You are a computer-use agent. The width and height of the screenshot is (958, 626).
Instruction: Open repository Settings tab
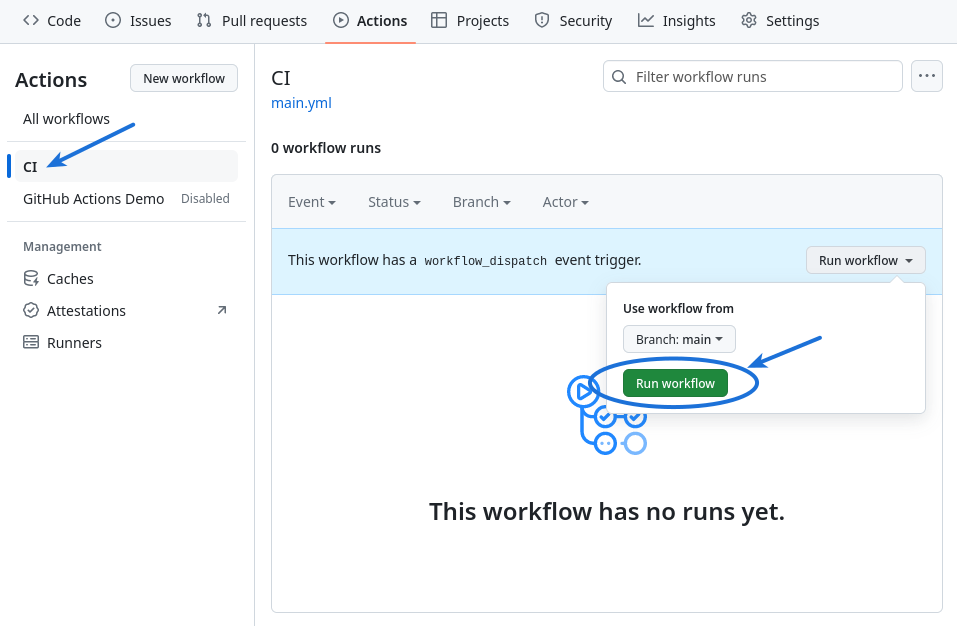pos(780,21)
